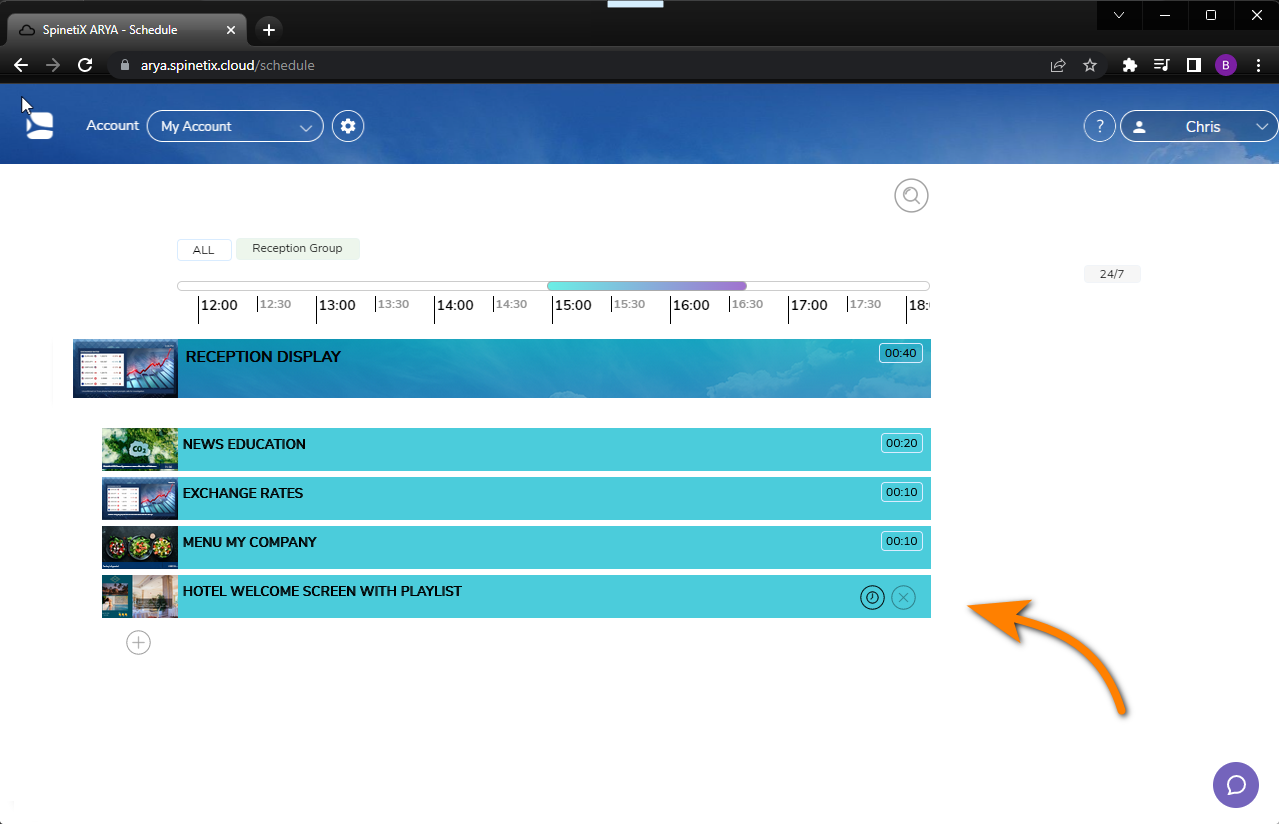The image size is (1279, 824).
Task: Toggle the 24/7 schedule label
Action: (1112, 273)
